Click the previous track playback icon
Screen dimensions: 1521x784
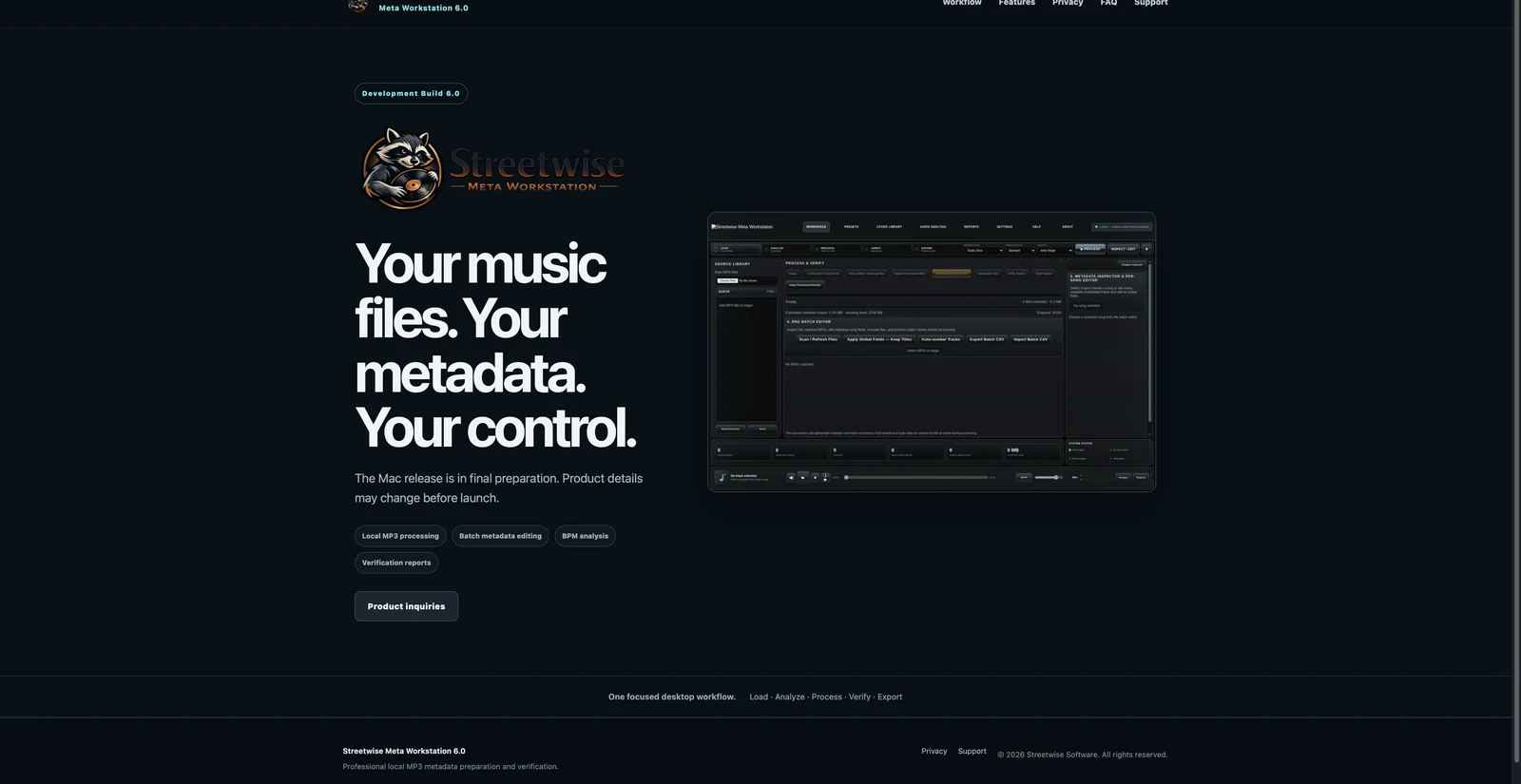coord(791,477)
